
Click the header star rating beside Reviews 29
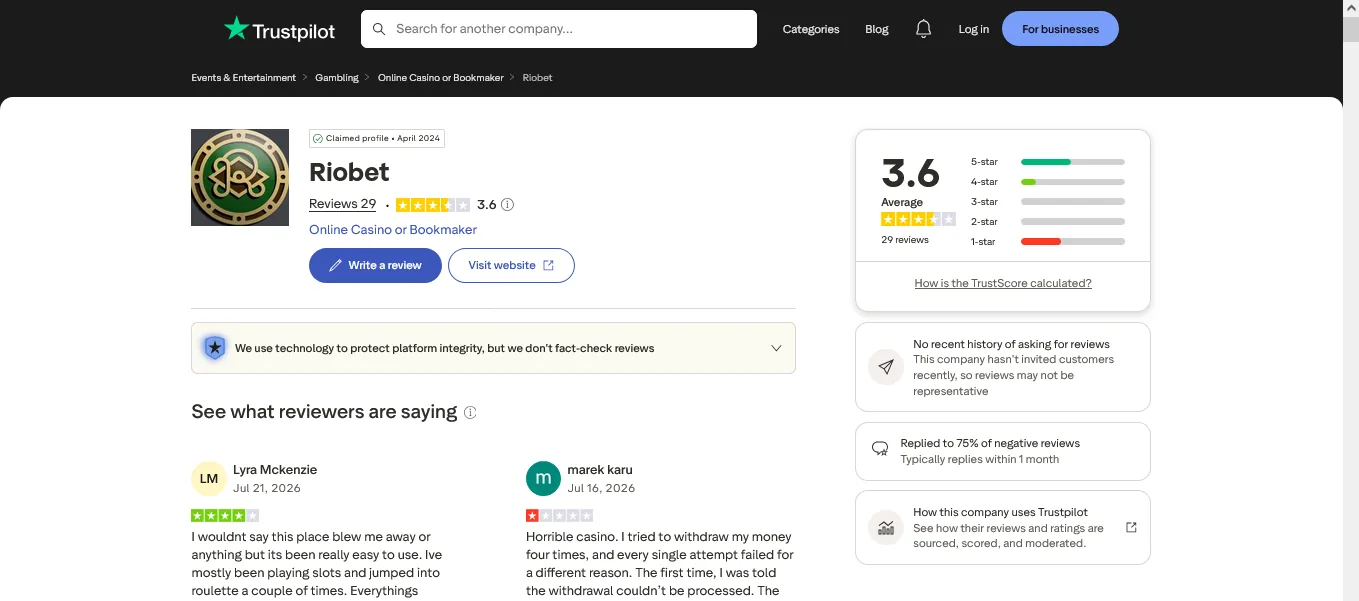pyautogui.click(x=433, y=205)
